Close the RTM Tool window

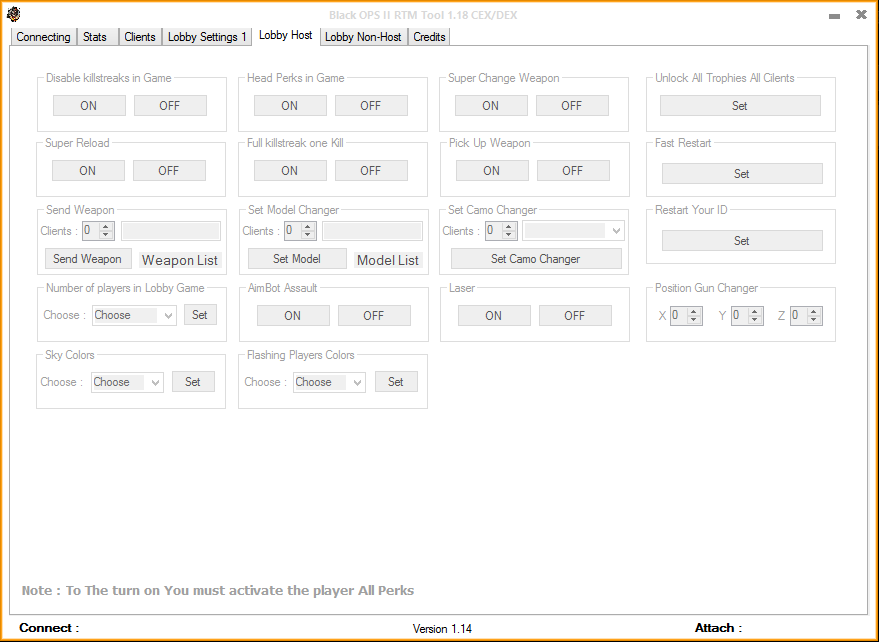pyautogui.click(x=862, y=15)
